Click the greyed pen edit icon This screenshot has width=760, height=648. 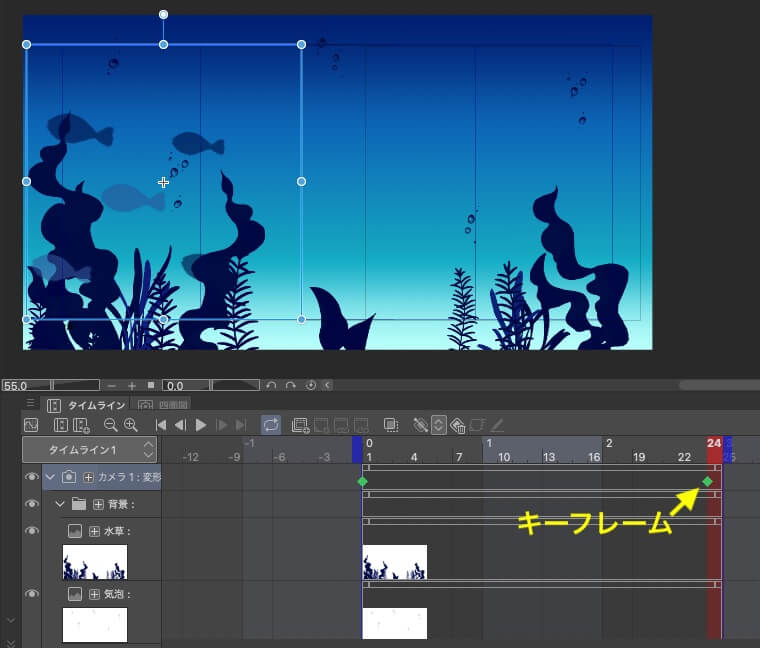[497, 425]
